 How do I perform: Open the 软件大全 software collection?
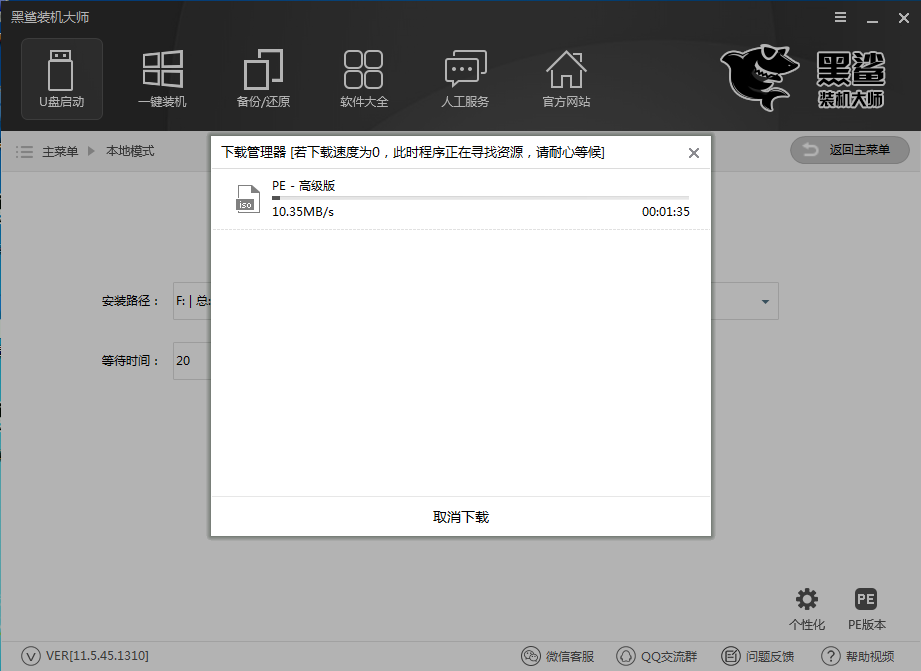pyautogui.click(x=363, y=78)
